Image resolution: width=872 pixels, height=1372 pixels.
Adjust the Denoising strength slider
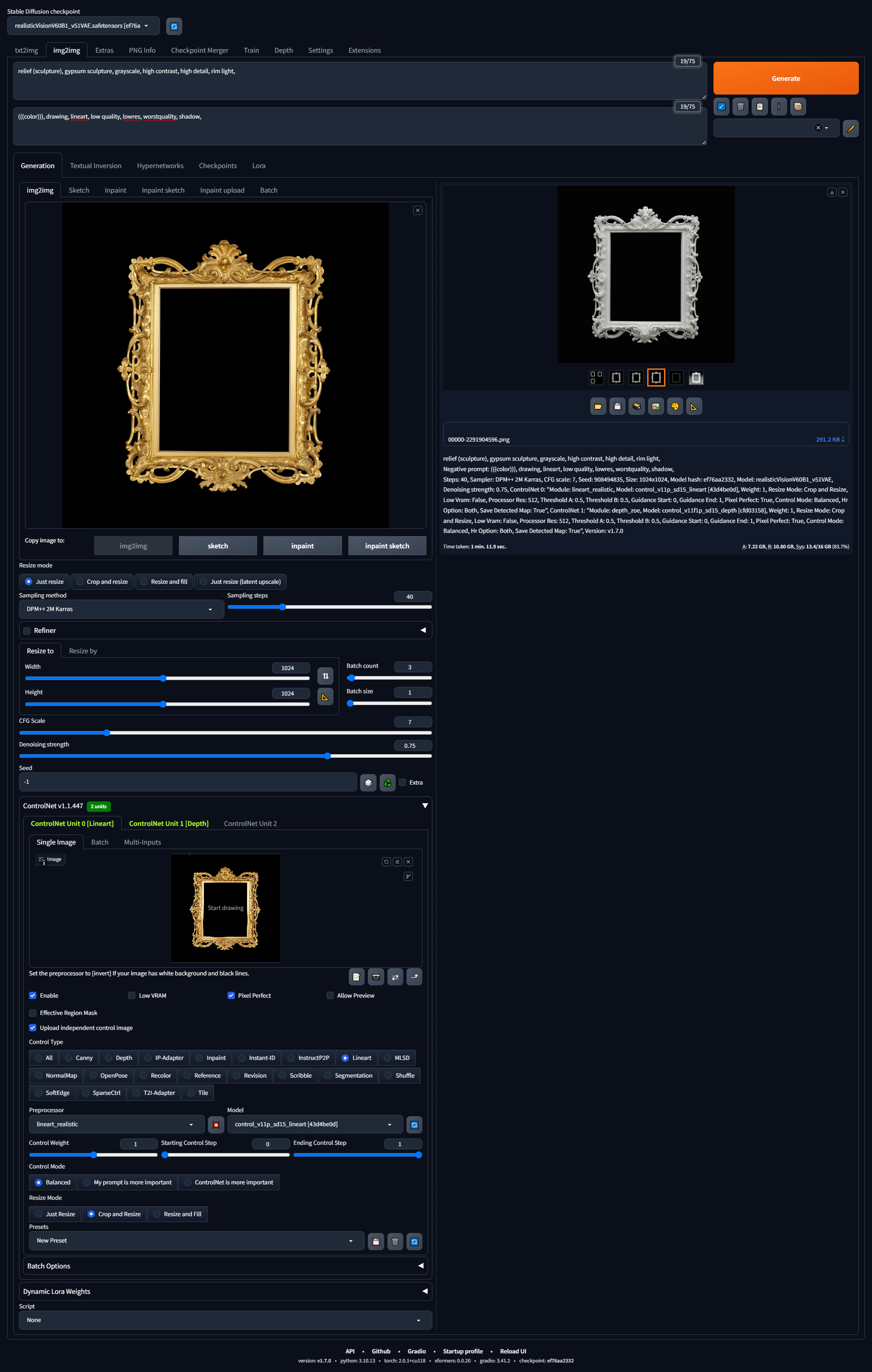click(327, 756)
